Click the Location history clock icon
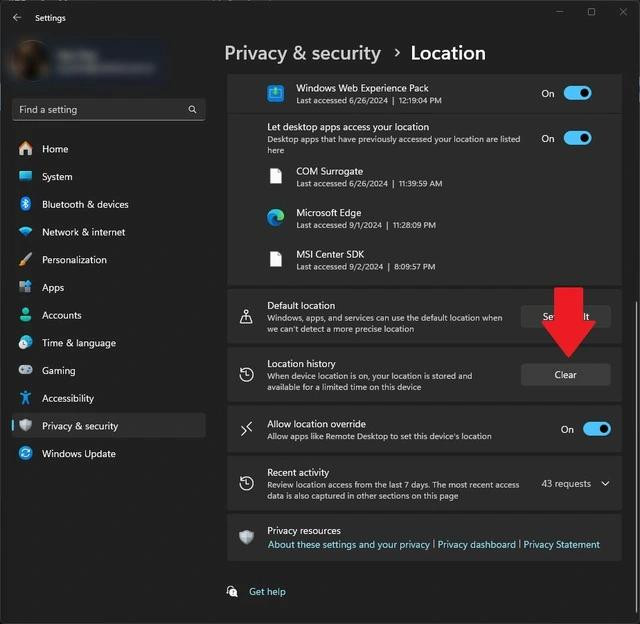This screenshot has height=624, width=640. pyautogui.click(x=246, y=375)
